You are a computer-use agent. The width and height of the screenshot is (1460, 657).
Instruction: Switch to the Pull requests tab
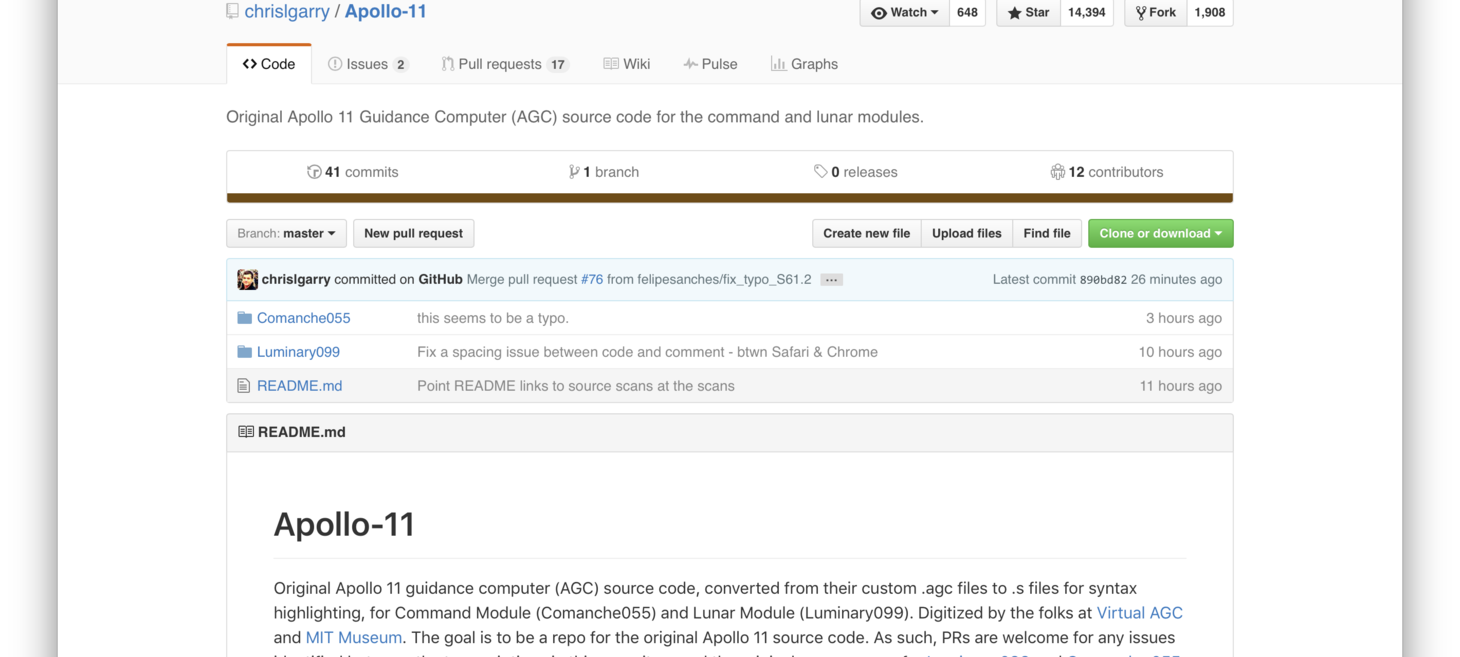(x=505, y=64)
